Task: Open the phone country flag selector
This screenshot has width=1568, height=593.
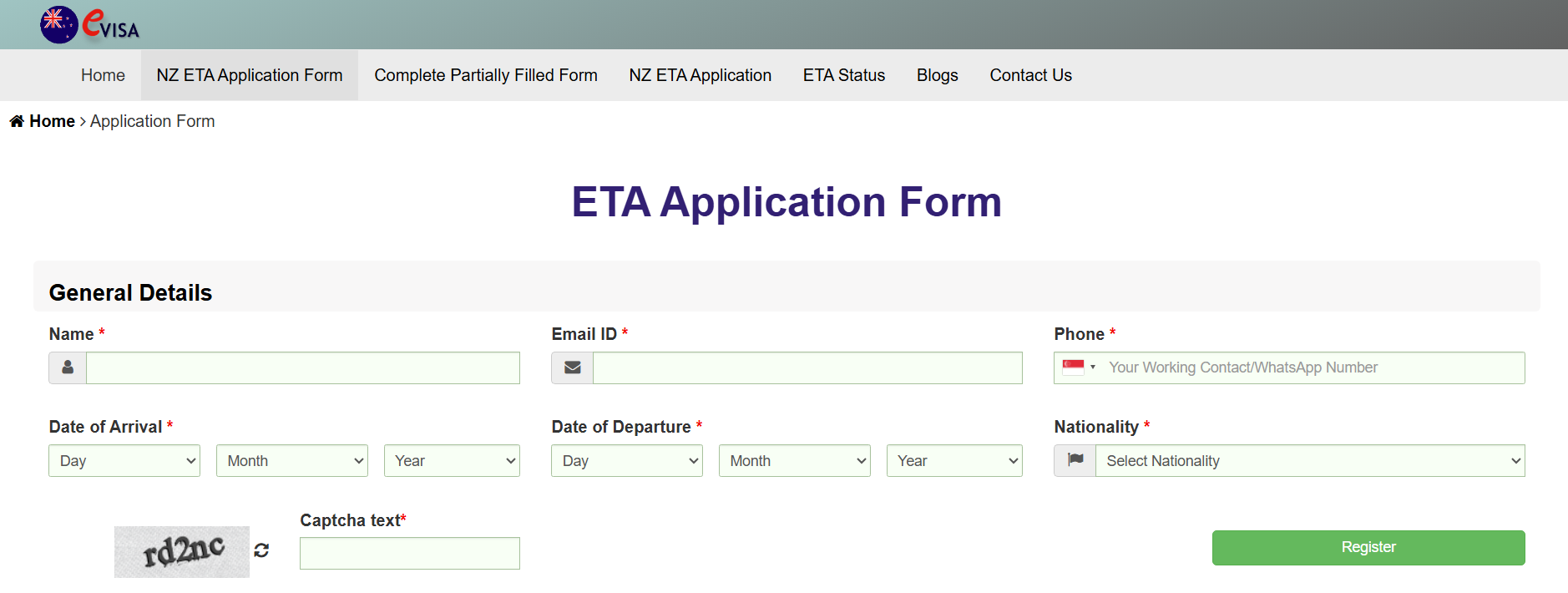Action: pos(1078,367)
